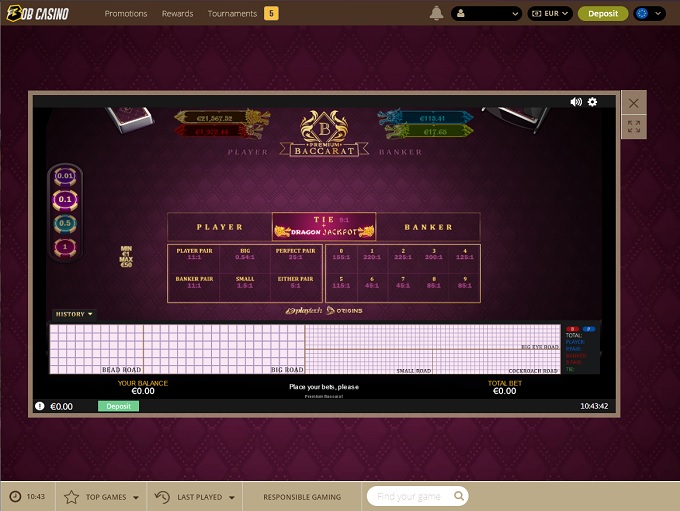Open the Last Played dropdown
Image resolution: width=680 pixels, height=511 pixels.
(196, 496)
